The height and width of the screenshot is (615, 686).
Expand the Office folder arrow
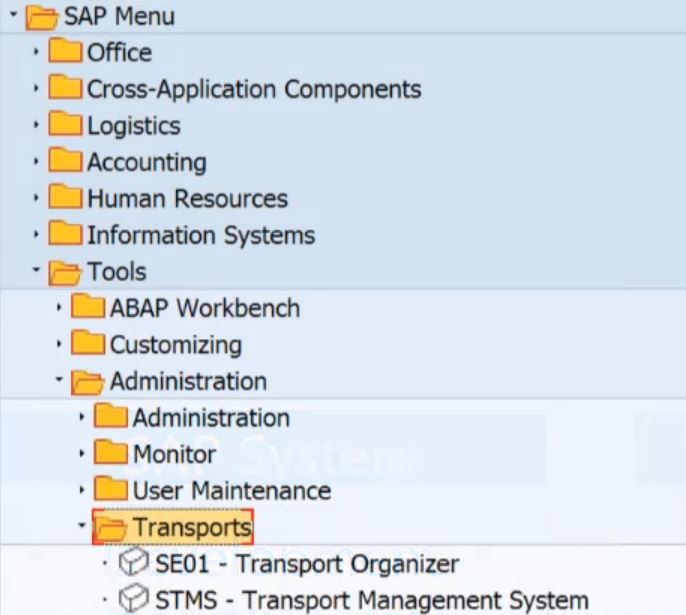point(36,52)
